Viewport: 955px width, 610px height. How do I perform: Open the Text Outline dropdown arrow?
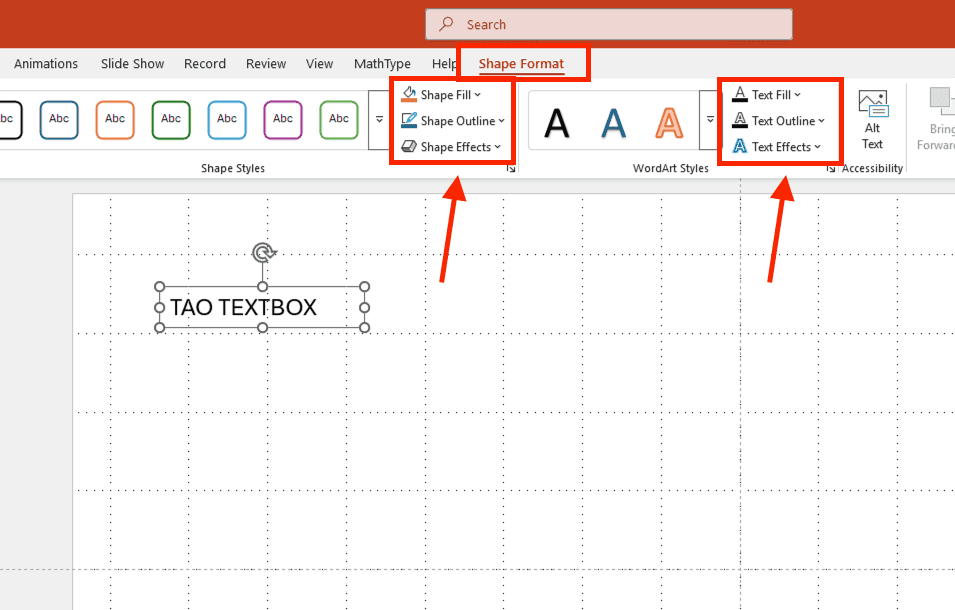click(821, 121)
